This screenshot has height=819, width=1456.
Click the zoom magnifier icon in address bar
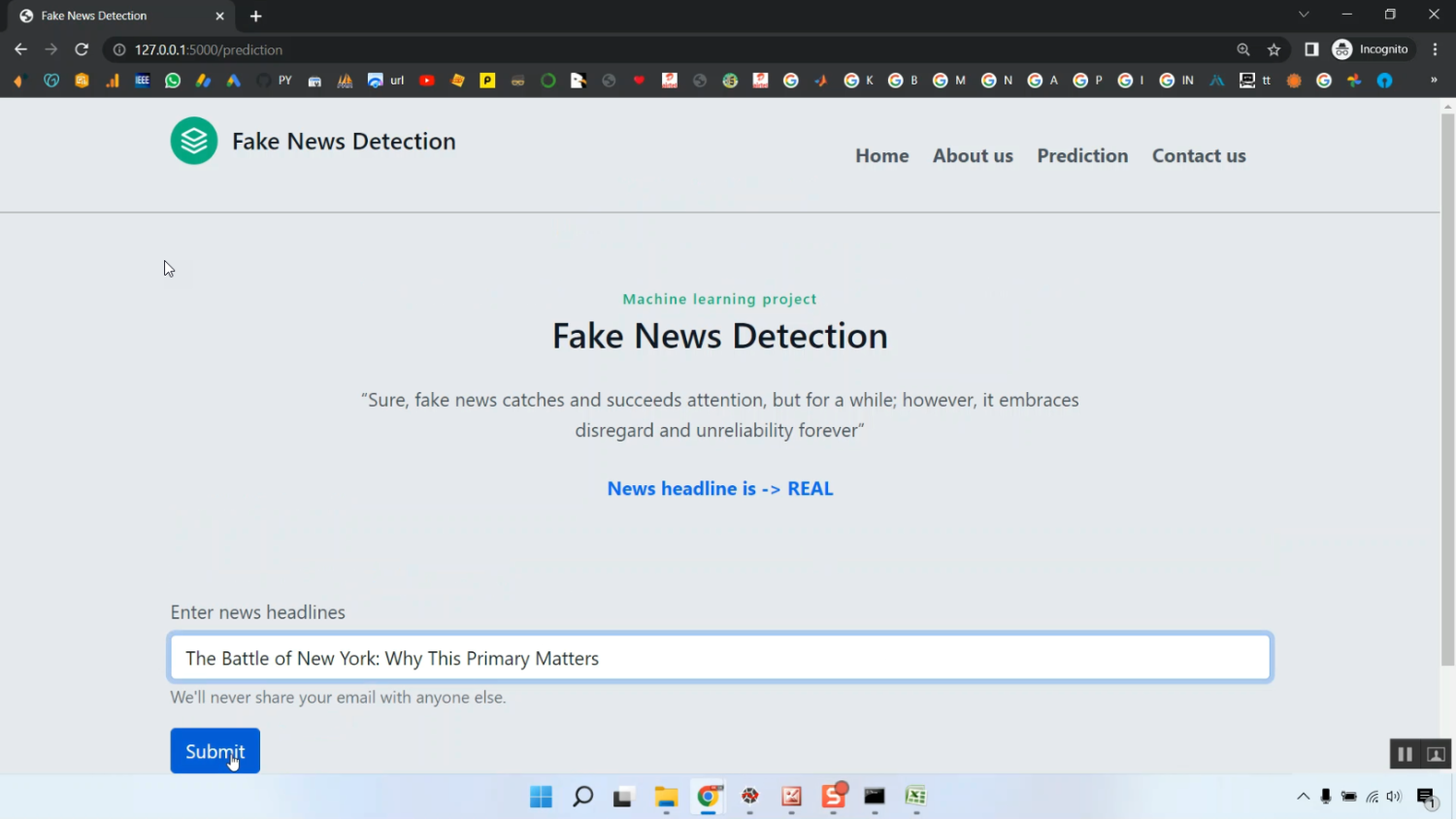(x=1242, y=49)
